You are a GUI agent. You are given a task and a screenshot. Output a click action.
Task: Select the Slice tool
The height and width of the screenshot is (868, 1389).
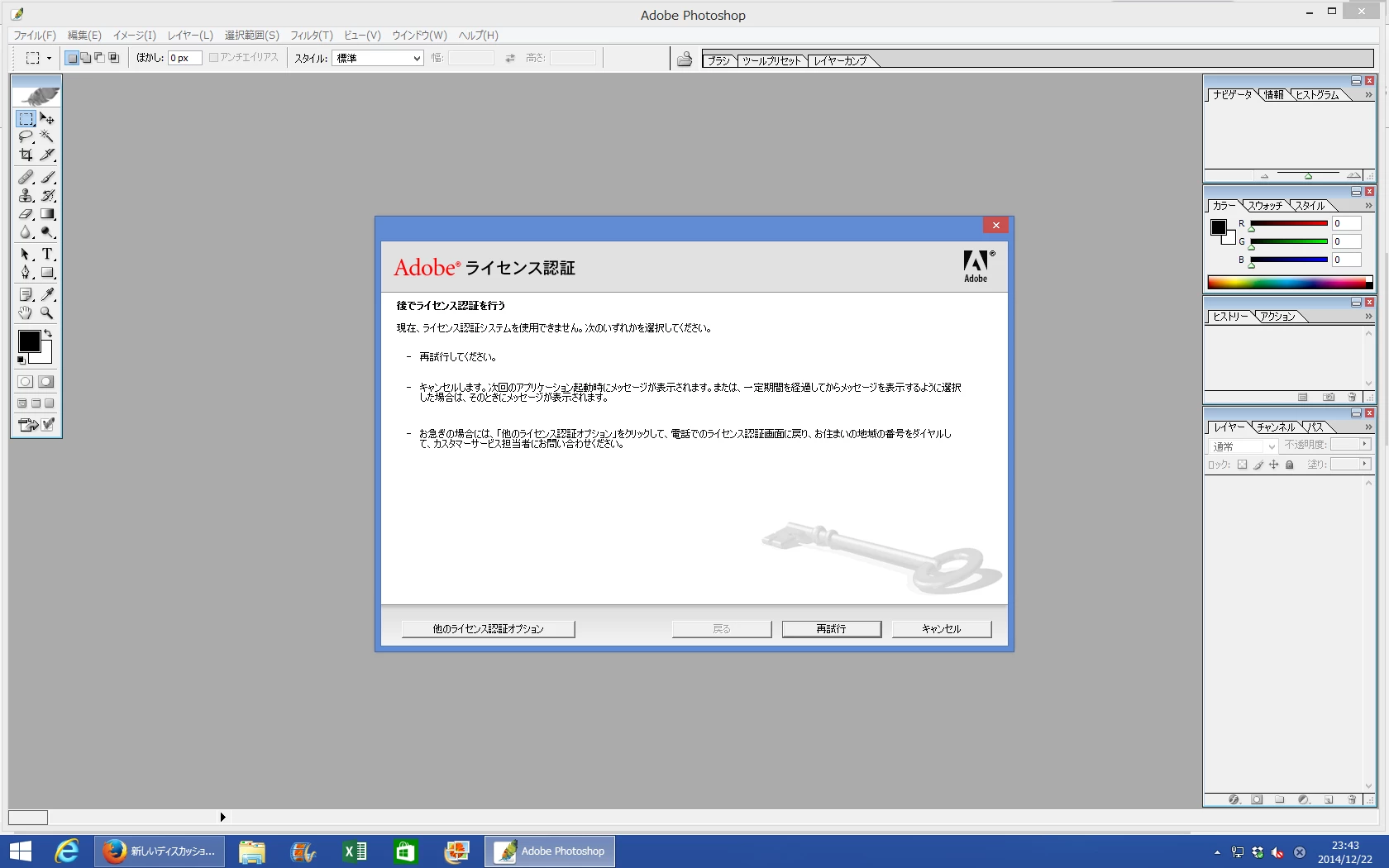point(47,155)
